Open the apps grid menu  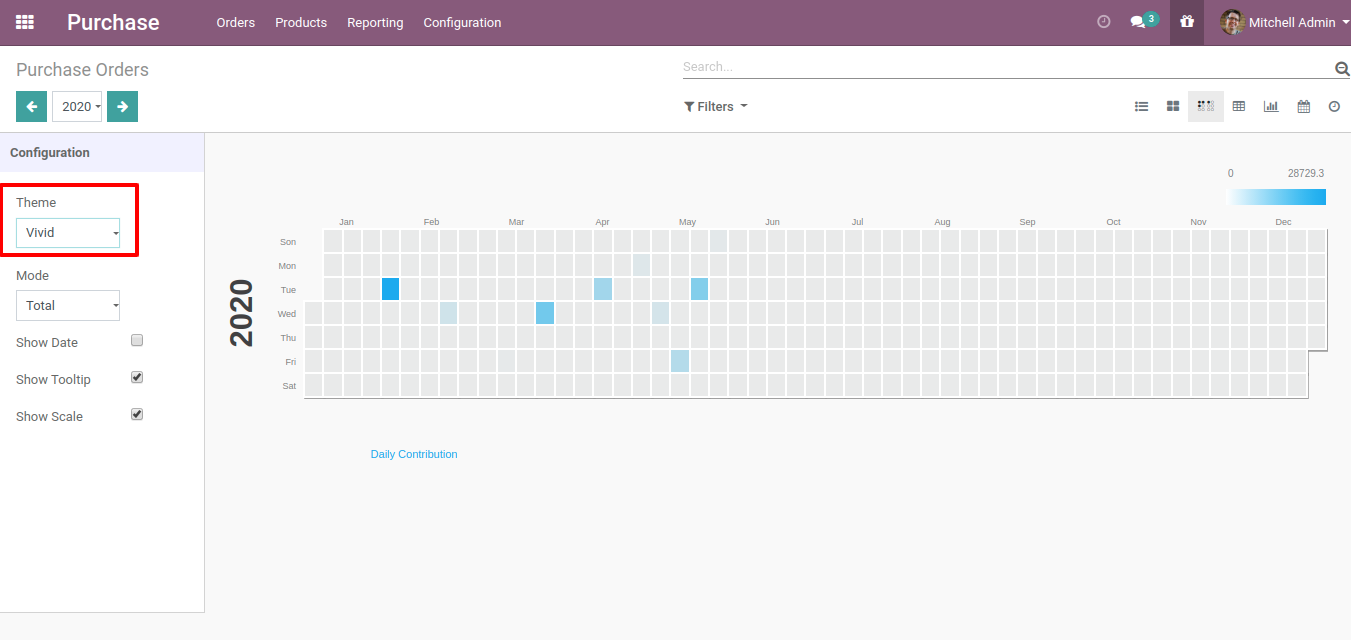click(25, 22)
